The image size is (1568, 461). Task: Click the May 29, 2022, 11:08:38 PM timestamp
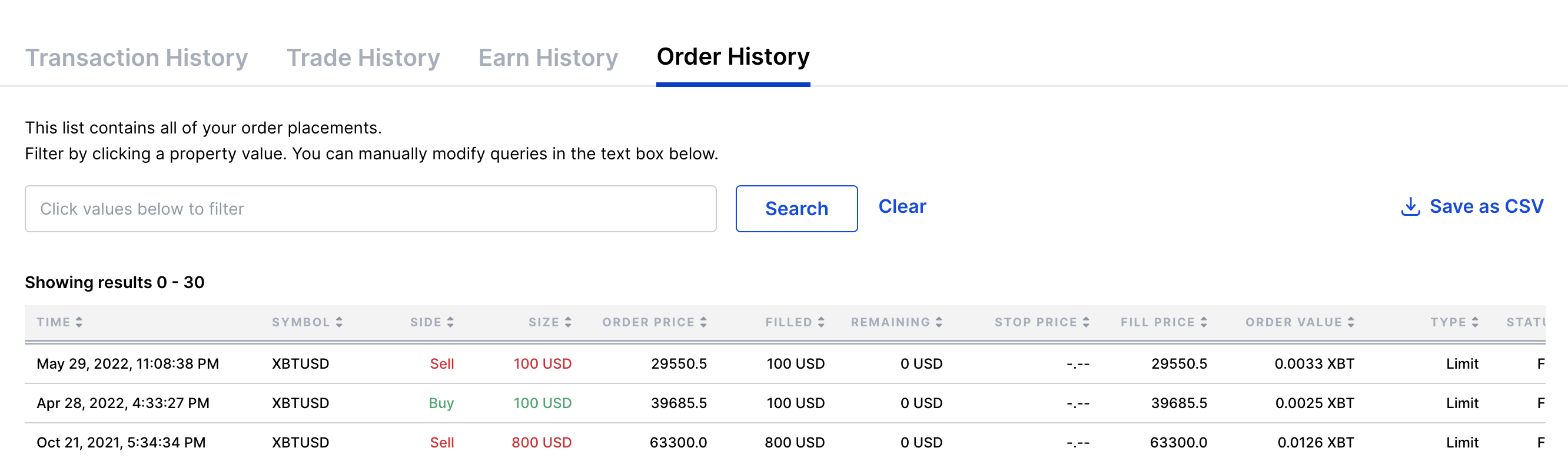coord(128,364)
